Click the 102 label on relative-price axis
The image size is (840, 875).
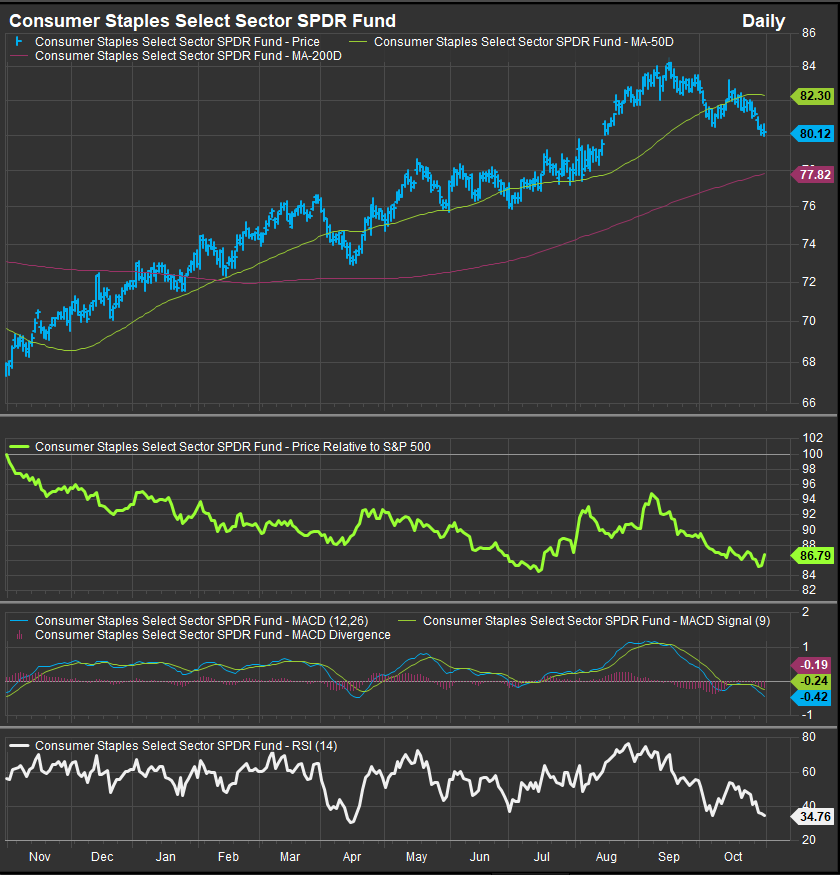click(x=812, y=438)
